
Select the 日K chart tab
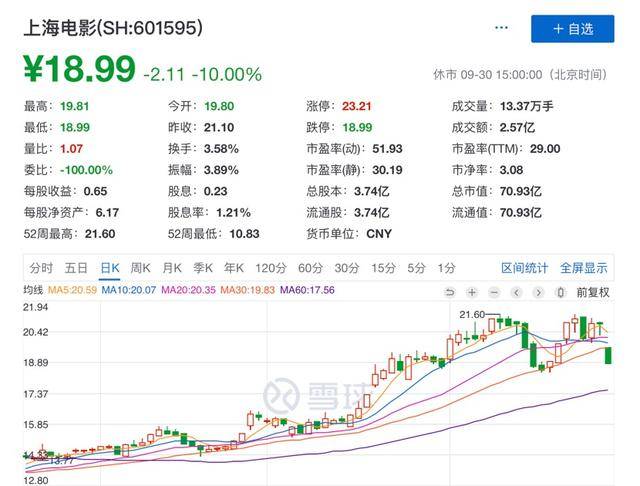click(x=110, y=268)
